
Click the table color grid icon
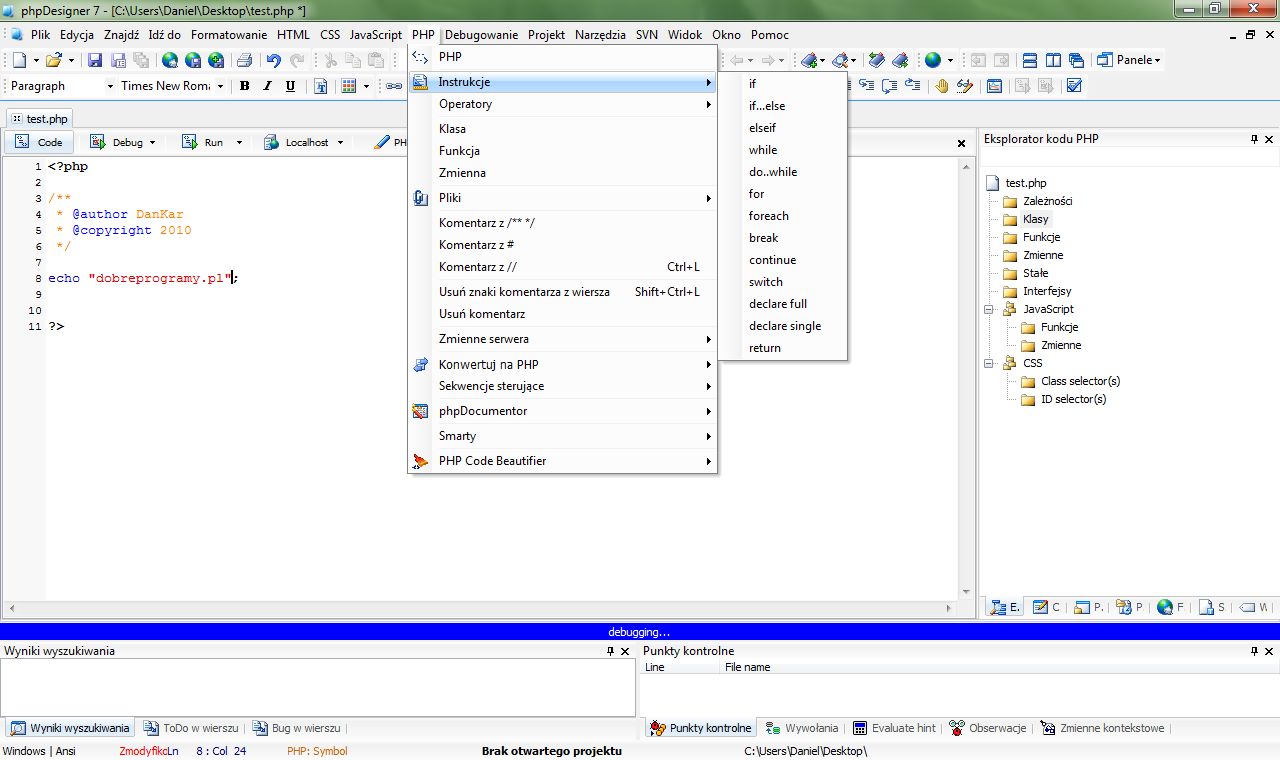point(349,86)
